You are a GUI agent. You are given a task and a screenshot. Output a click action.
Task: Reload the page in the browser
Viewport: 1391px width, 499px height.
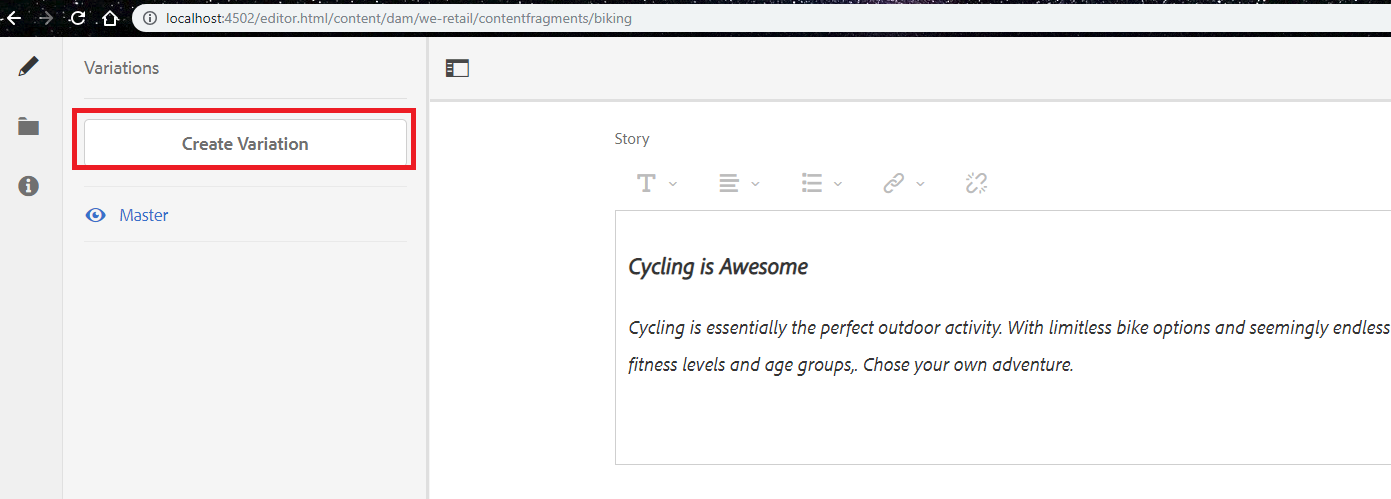pyautogui.click(x=78, y=18)
